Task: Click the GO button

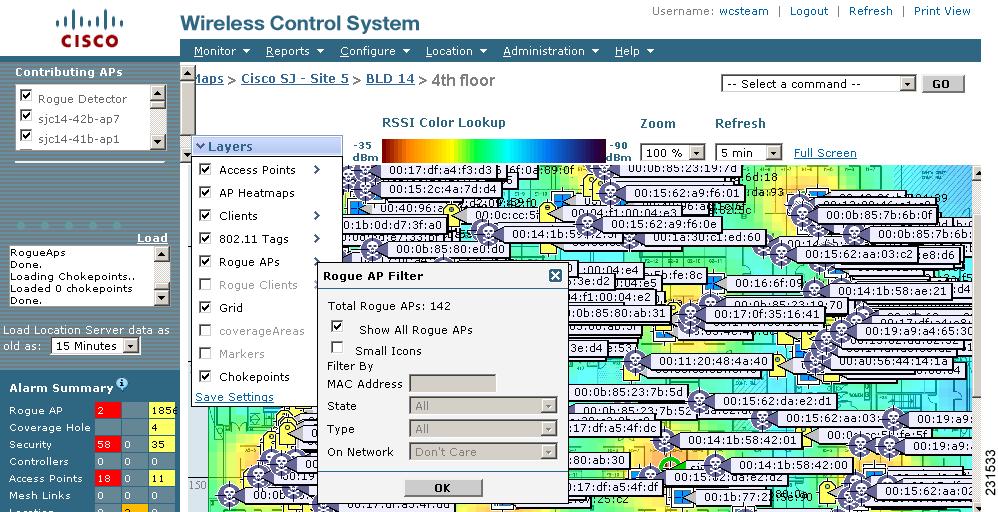Action: 943,83
